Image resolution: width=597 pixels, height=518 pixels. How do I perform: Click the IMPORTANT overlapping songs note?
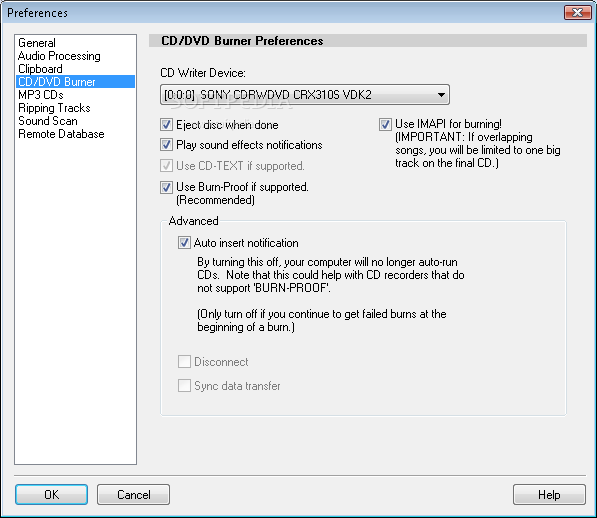coord(478,150)
